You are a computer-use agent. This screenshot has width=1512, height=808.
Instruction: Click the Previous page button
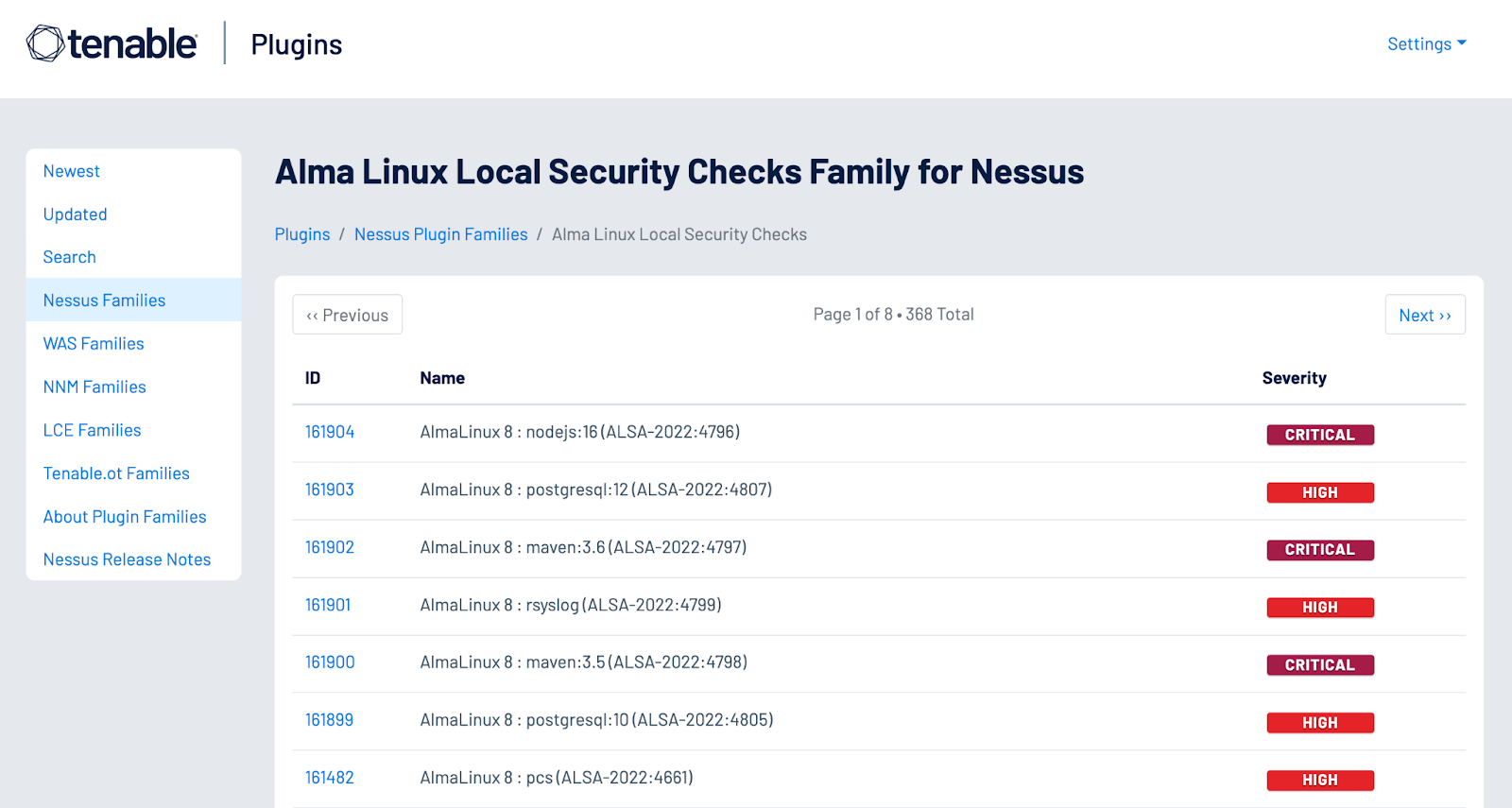(x=347, y=315)
